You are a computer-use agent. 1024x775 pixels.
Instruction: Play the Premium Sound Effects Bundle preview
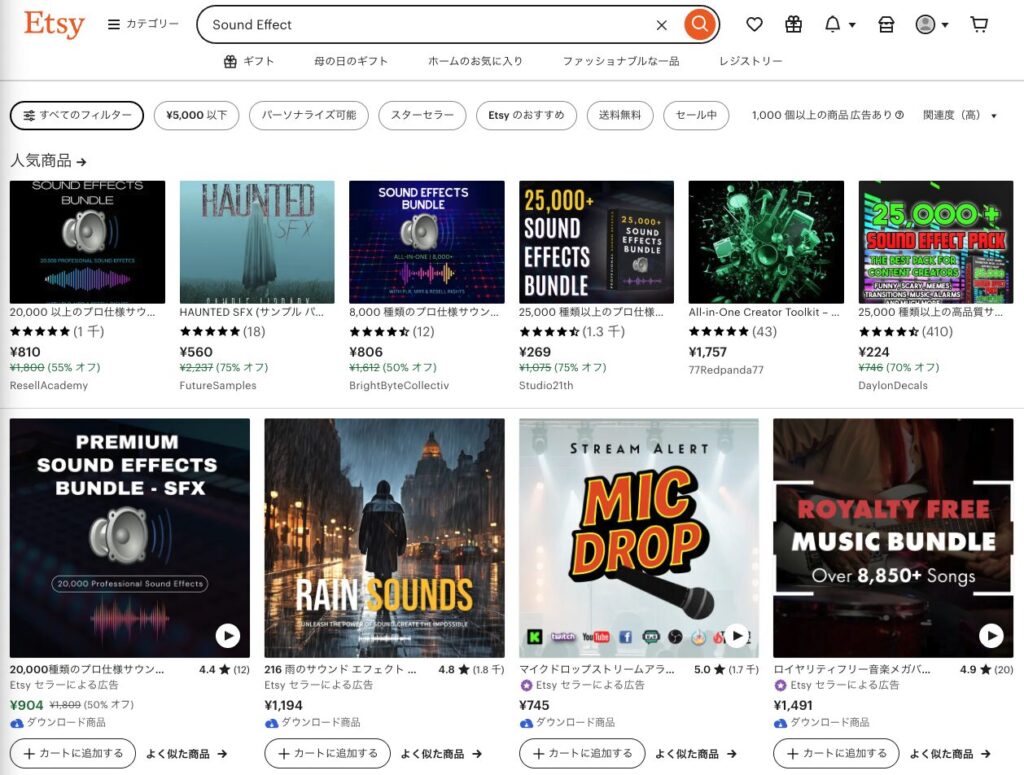tap(228, 635)
